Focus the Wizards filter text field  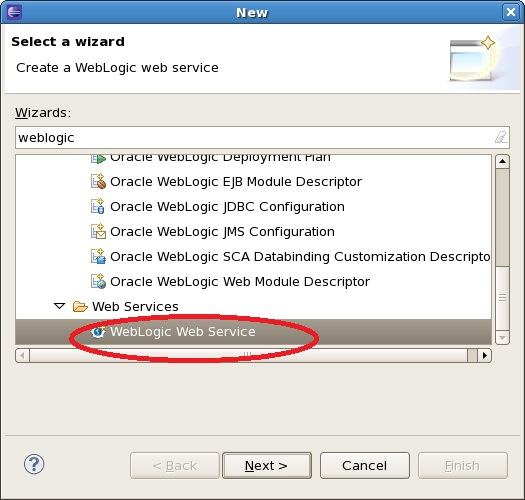(262, 137)
